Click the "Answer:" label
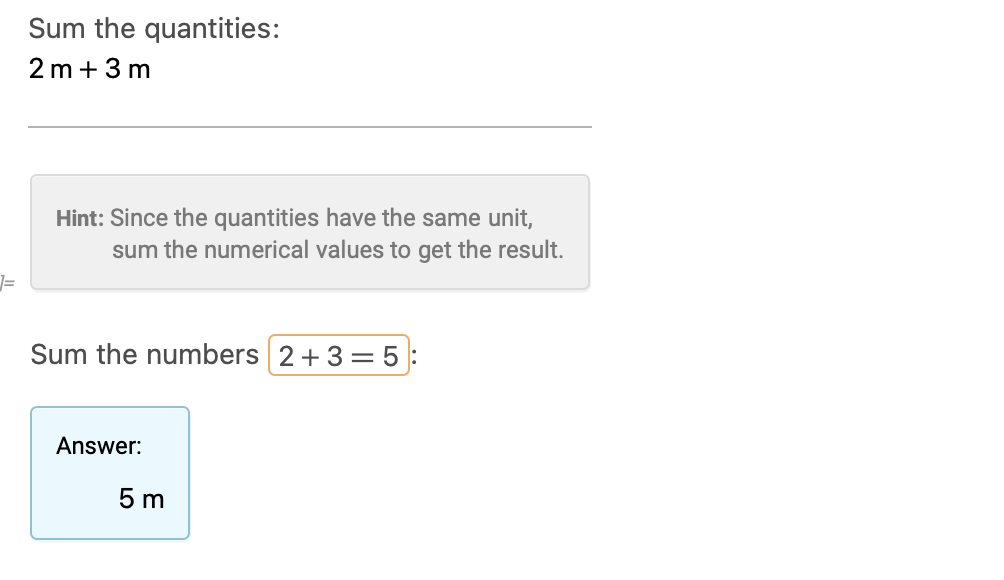 click(x=99, y=446)
